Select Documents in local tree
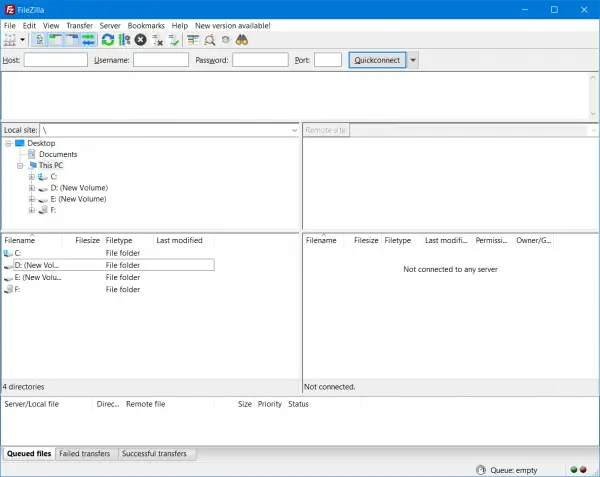This screenshot has height=477, width=600. (x=58, y=154)
